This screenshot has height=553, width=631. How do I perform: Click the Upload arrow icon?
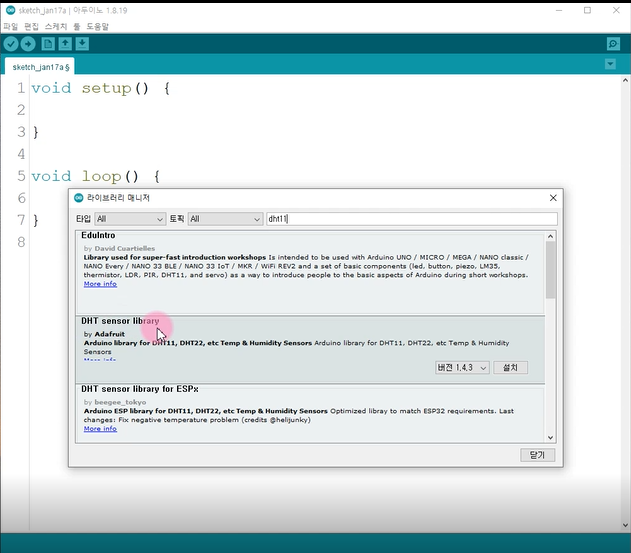[x=28, y=44]
